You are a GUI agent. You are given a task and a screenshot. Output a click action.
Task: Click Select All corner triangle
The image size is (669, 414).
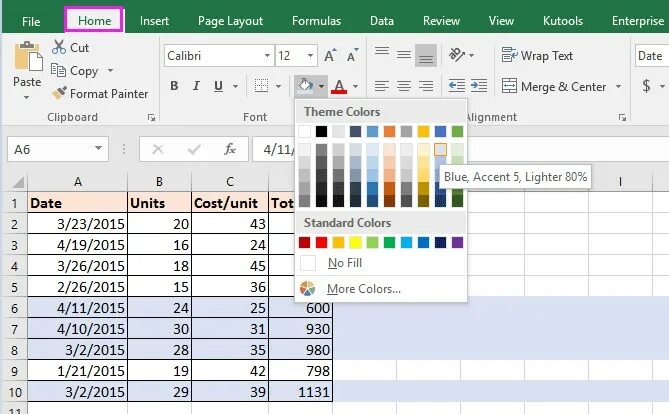[x=17, y=182]
